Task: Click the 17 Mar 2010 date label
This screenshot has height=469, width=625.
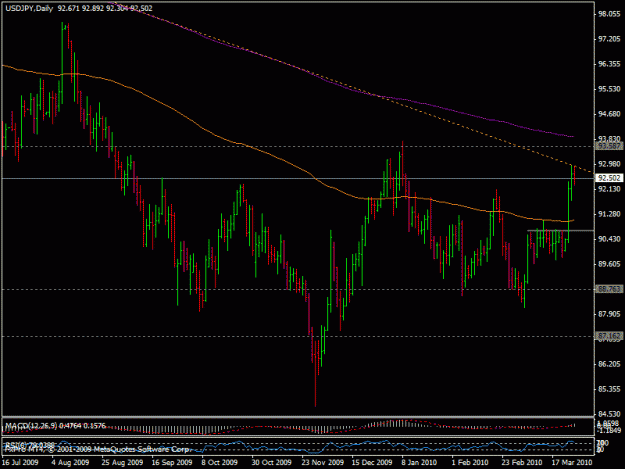Action: click(x=572, y=462)
